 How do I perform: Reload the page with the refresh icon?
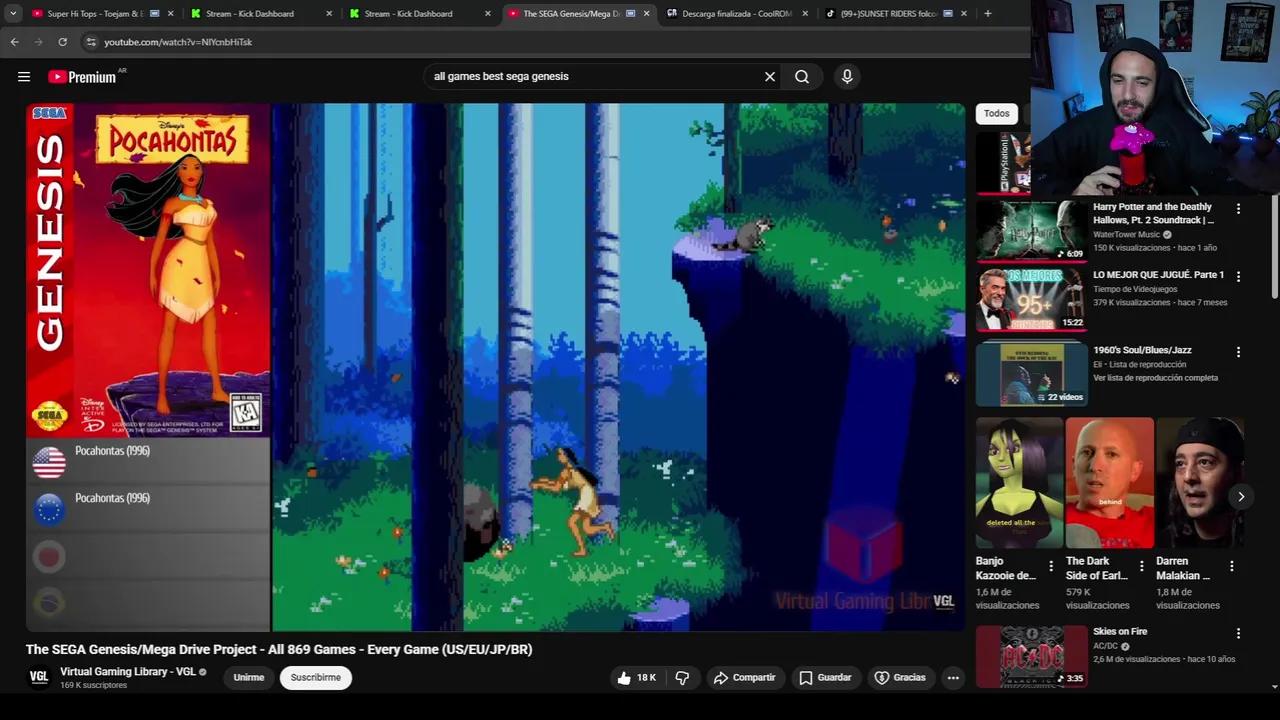pos(62,42)
